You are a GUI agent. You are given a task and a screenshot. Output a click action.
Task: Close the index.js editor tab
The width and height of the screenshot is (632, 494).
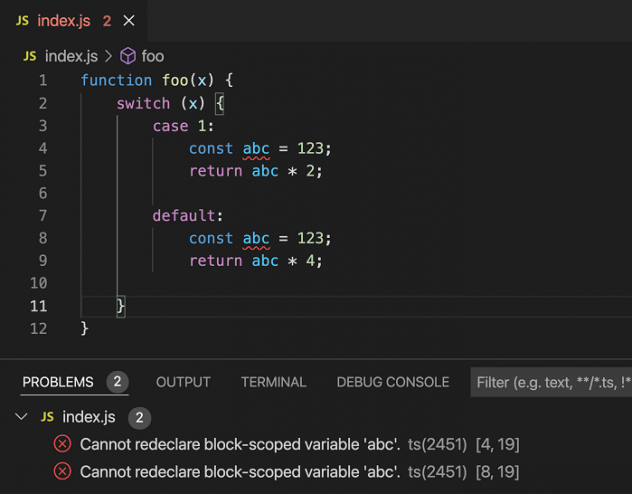(x=128, y=20)
